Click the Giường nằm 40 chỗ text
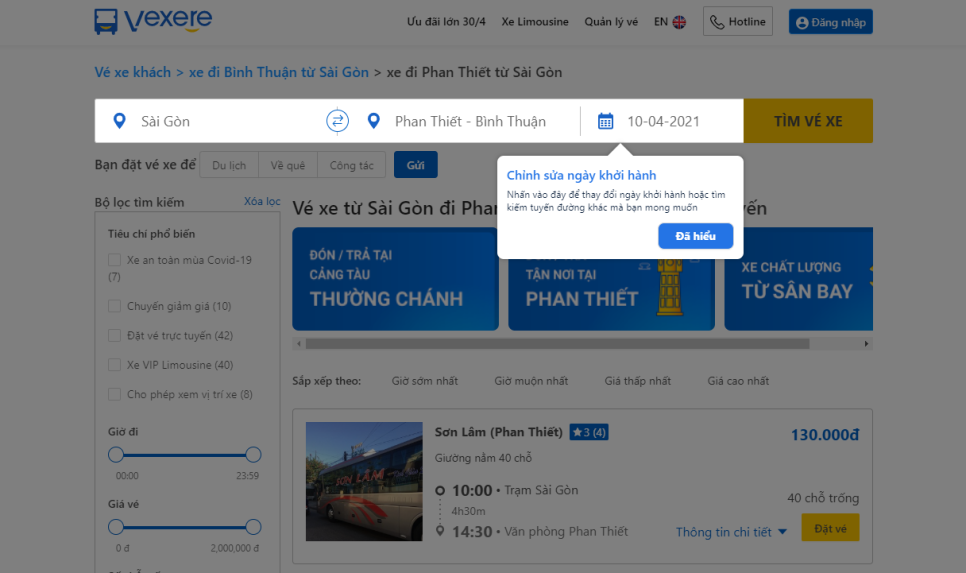This screenshot has width=966, height=573. click(483, 458)
